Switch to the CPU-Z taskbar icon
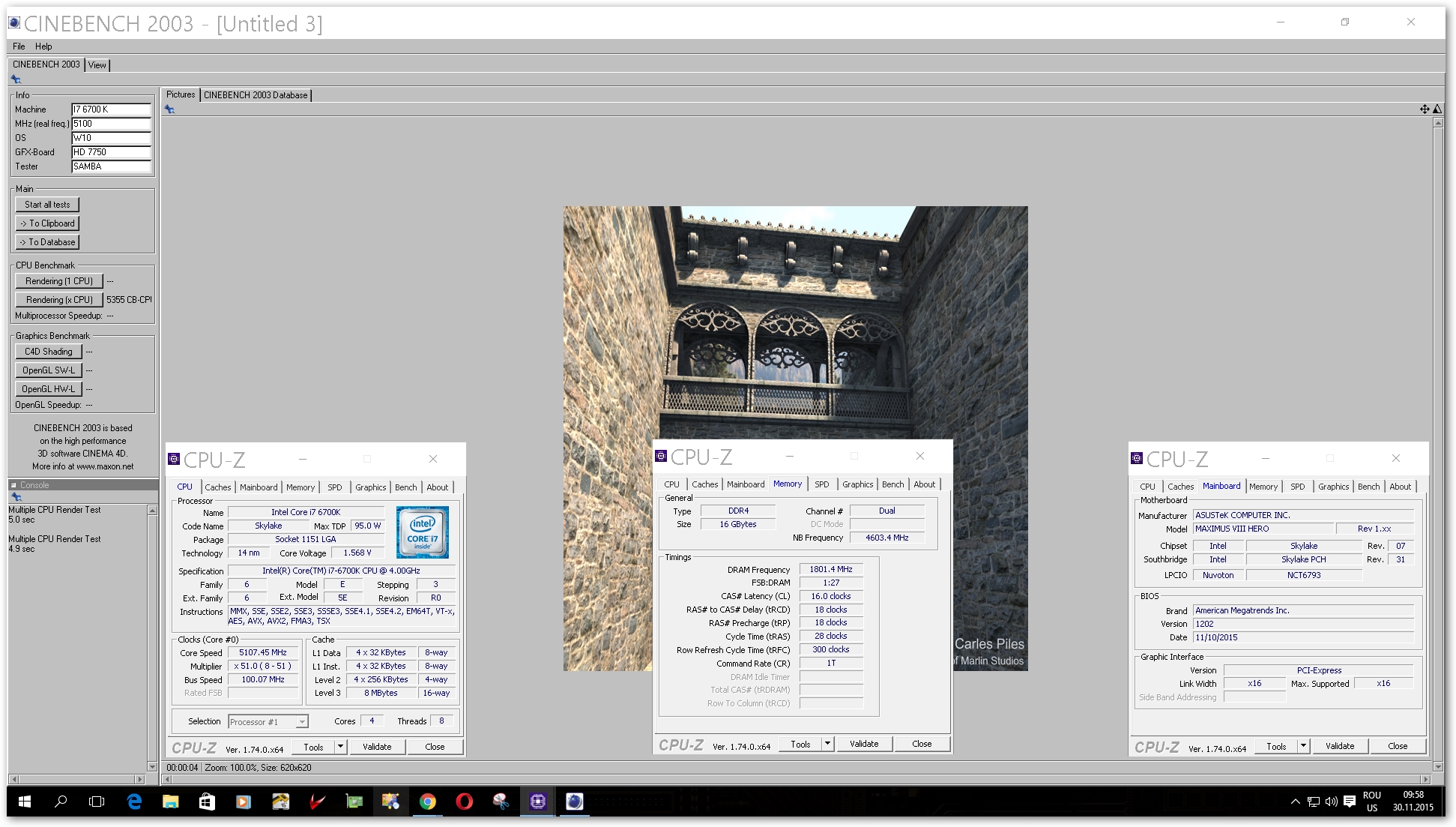Screen dimensions: 1456x827 (x=537, y=802)
